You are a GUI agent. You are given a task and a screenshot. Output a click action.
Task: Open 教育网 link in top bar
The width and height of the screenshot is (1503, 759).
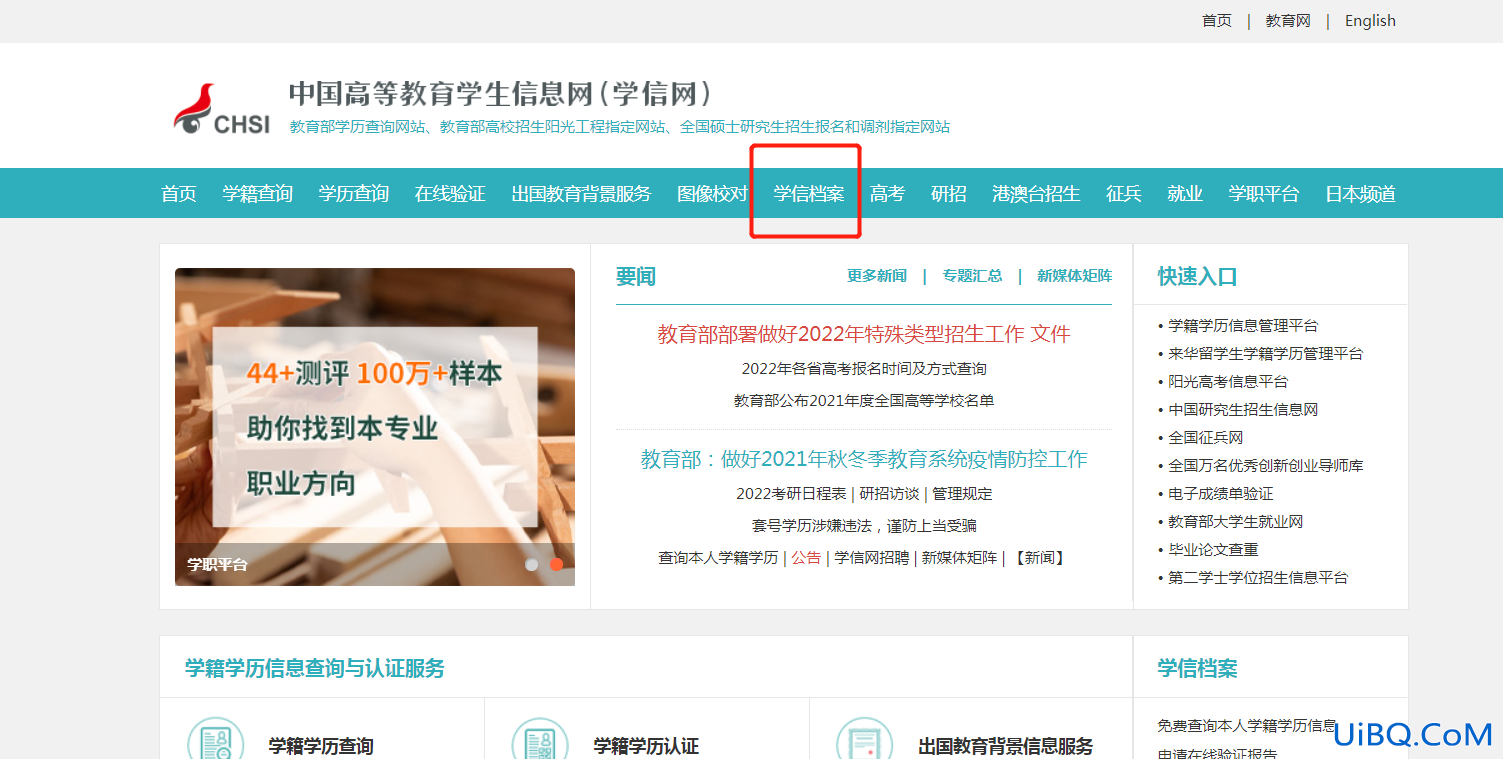pyautogui.click(x=1288, y=21)
